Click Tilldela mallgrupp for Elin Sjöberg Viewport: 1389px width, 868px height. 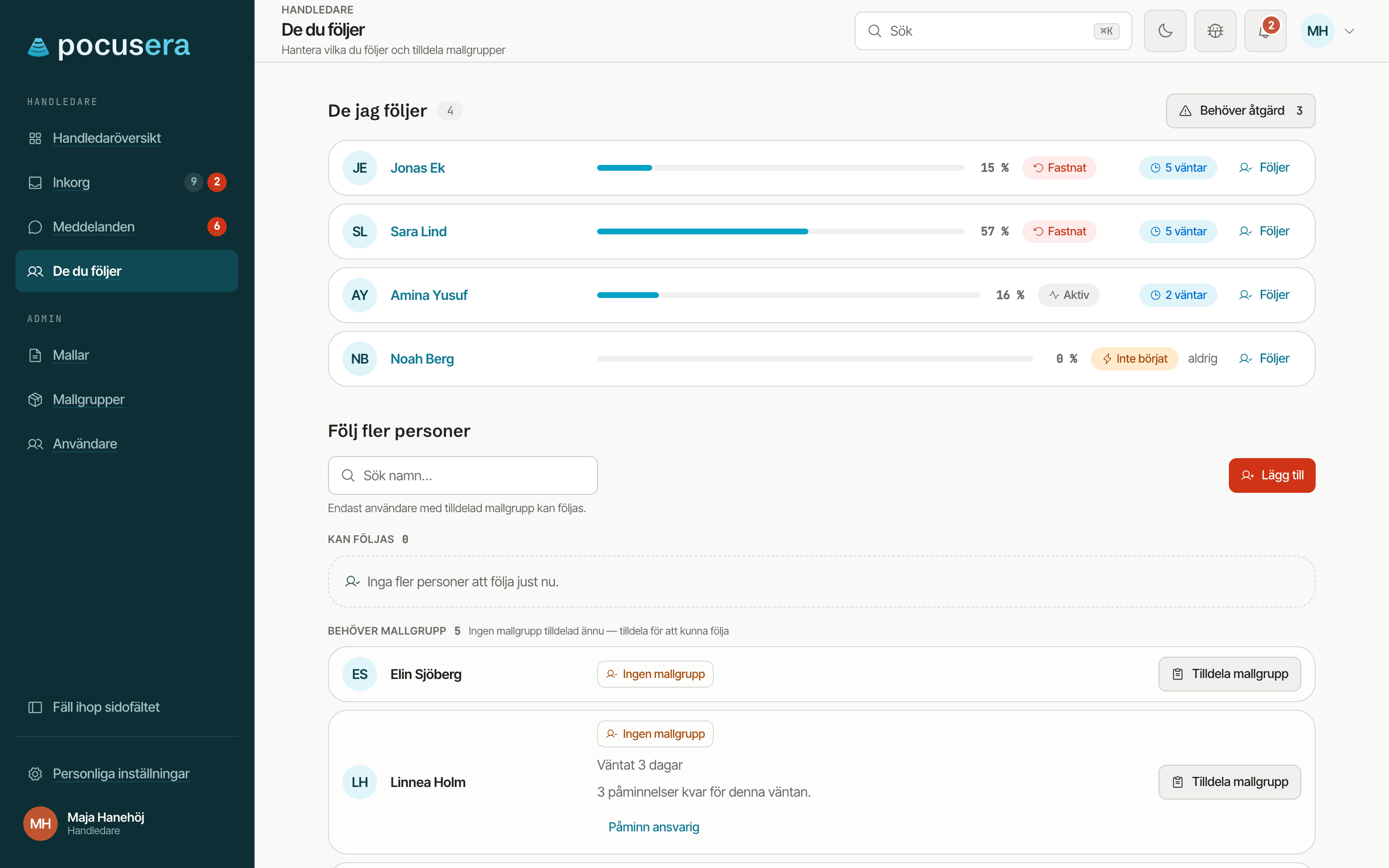(x=1229, y=674)
